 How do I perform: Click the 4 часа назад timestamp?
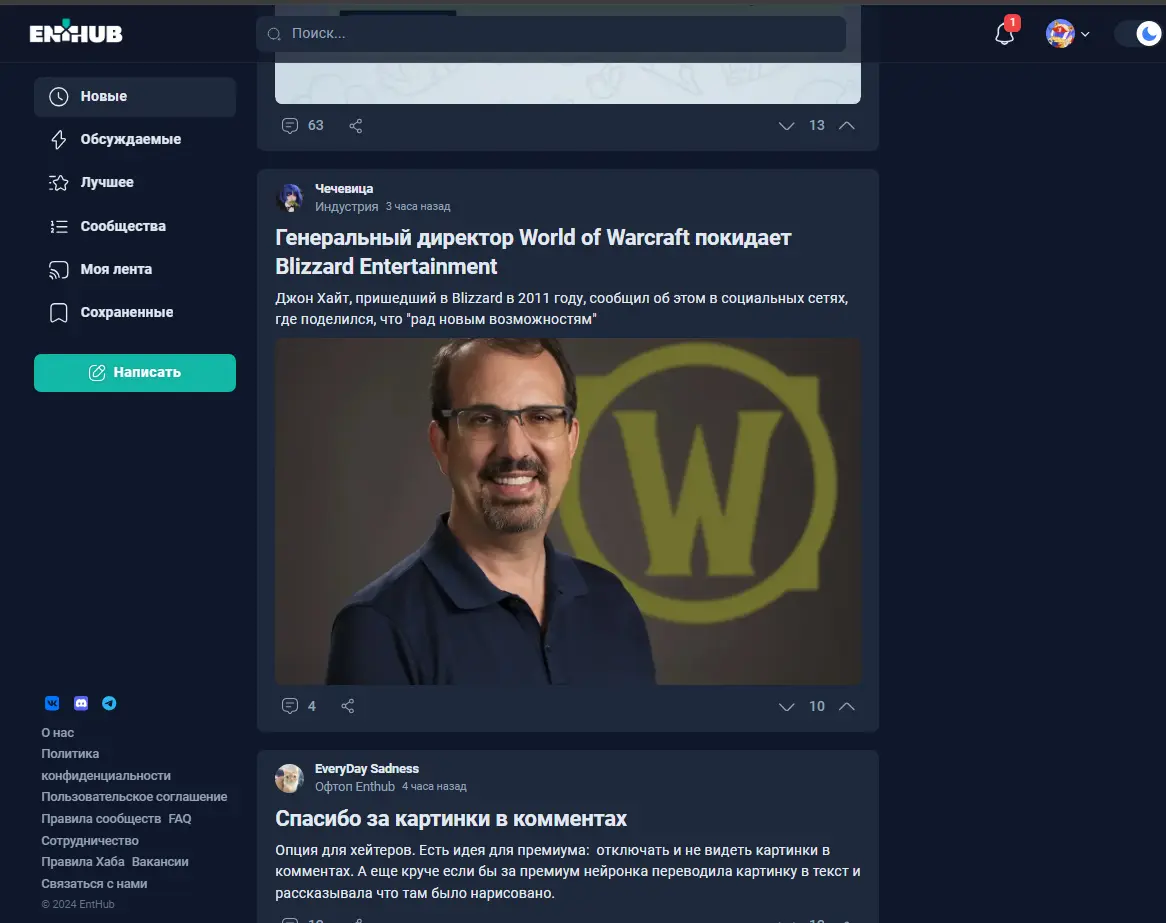click(434, 787)
